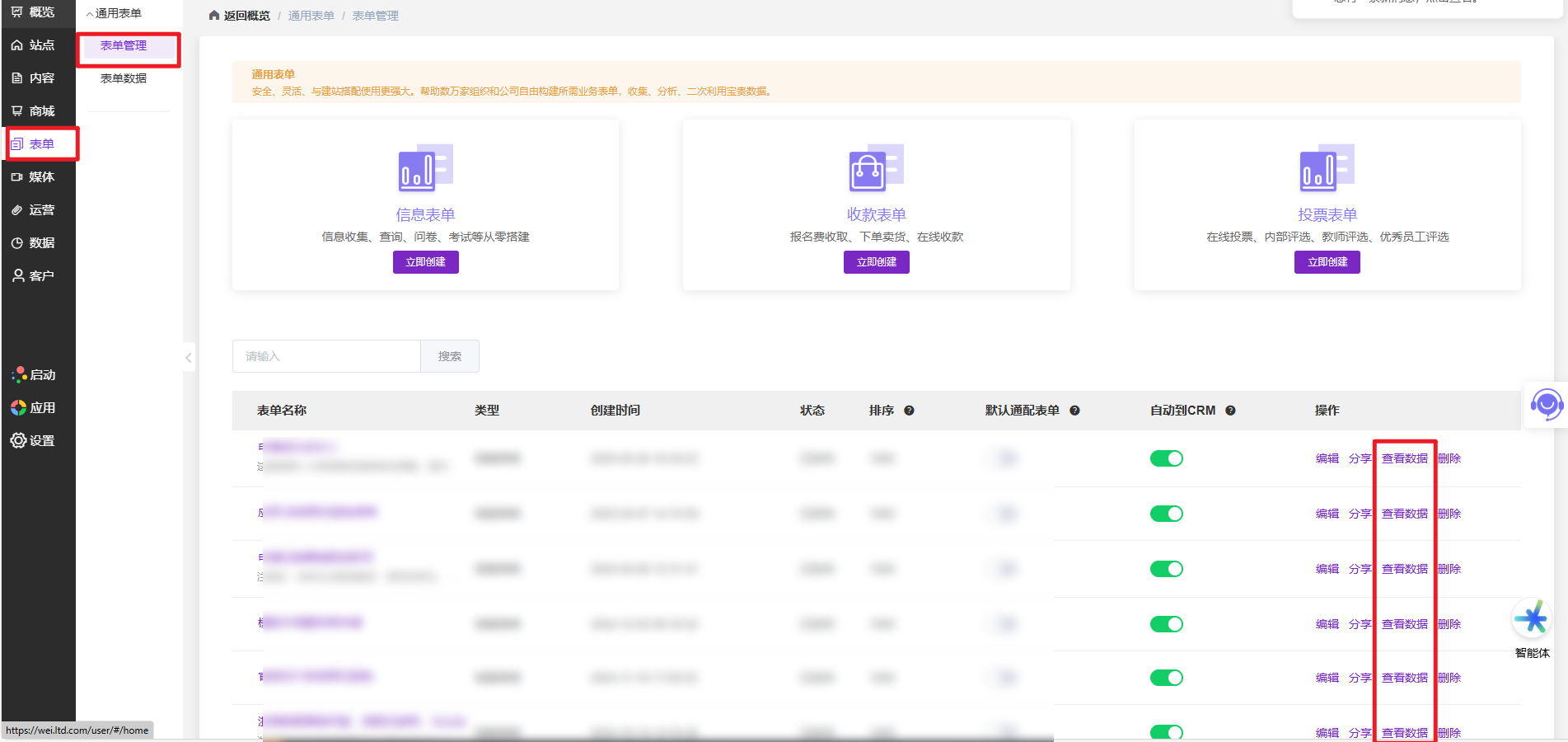The image size is (1568, 742).
Task: Click 查看数据 in the first row
Action: coord(1404,458)
